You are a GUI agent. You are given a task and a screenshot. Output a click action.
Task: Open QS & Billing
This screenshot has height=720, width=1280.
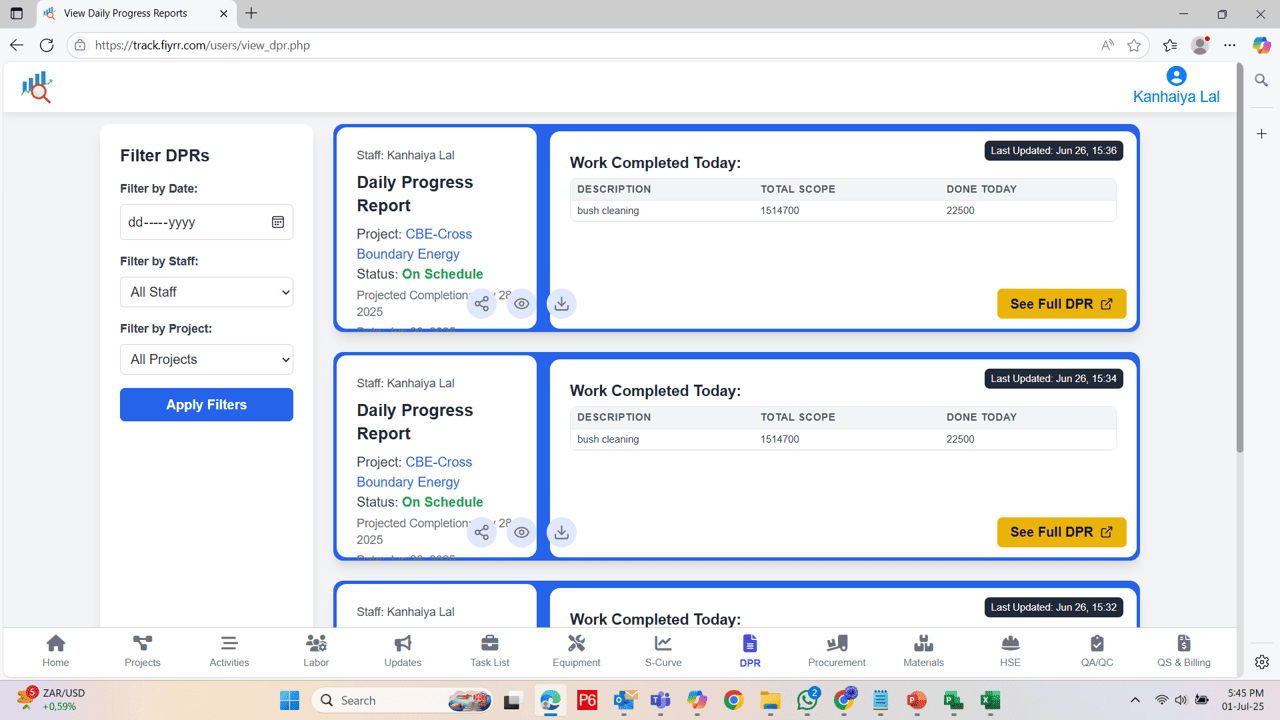(x=1183, y=650)
